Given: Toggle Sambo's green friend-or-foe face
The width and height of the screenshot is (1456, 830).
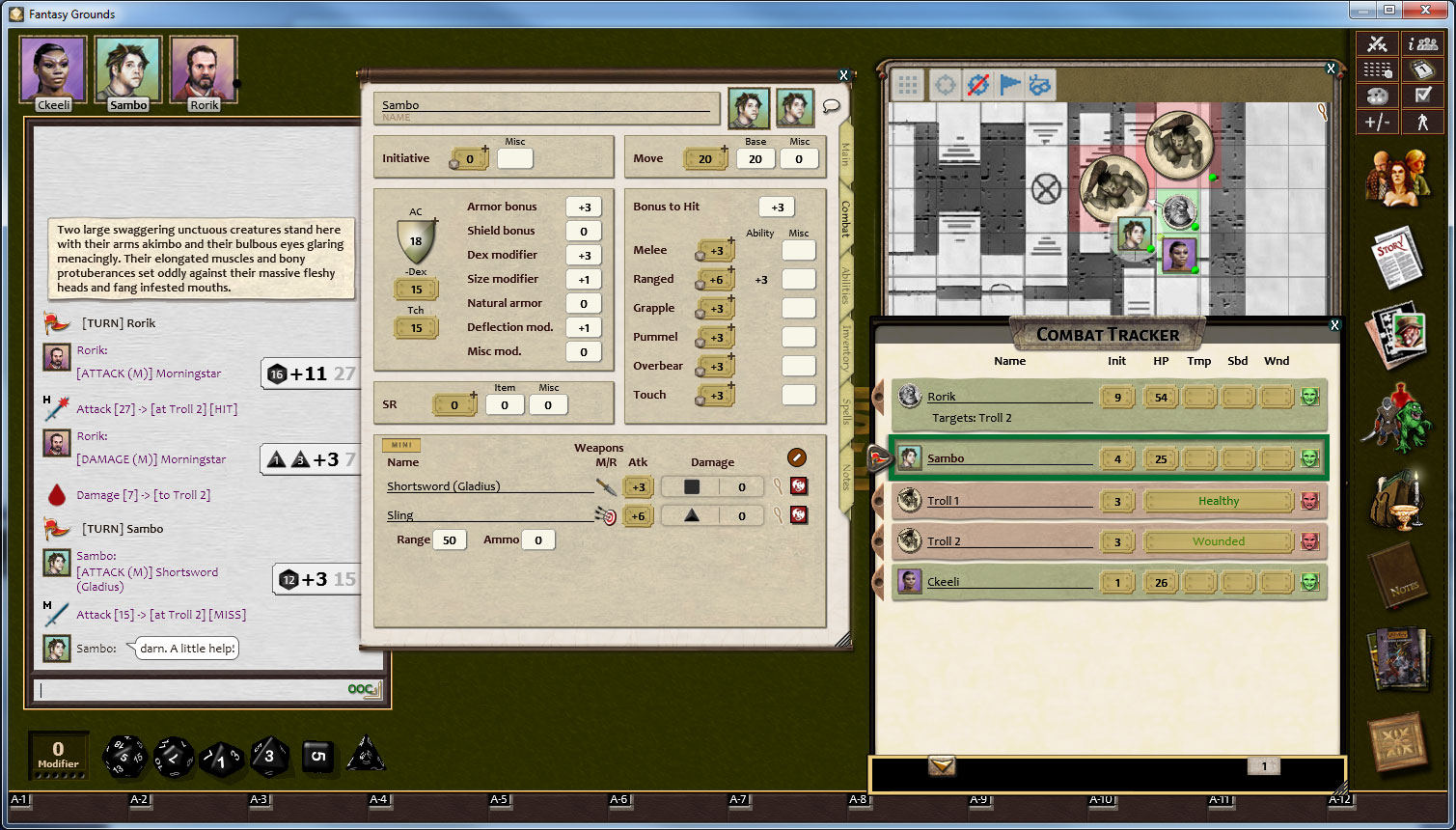Looking at the screenshot, I should 1309,458.
